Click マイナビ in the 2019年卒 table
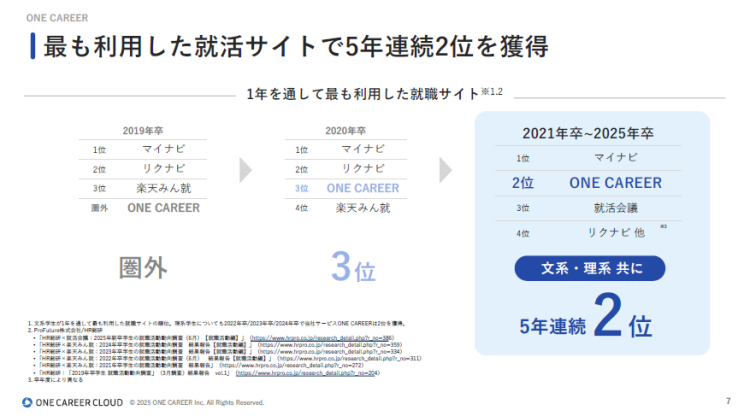Screen dimensions: 750x416 [x=164, y=149]
